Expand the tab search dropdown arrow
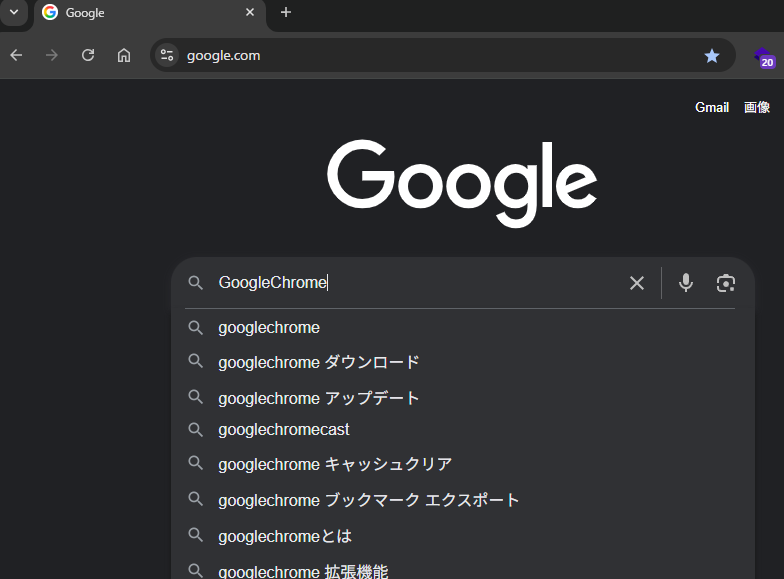 pos(14,12)
